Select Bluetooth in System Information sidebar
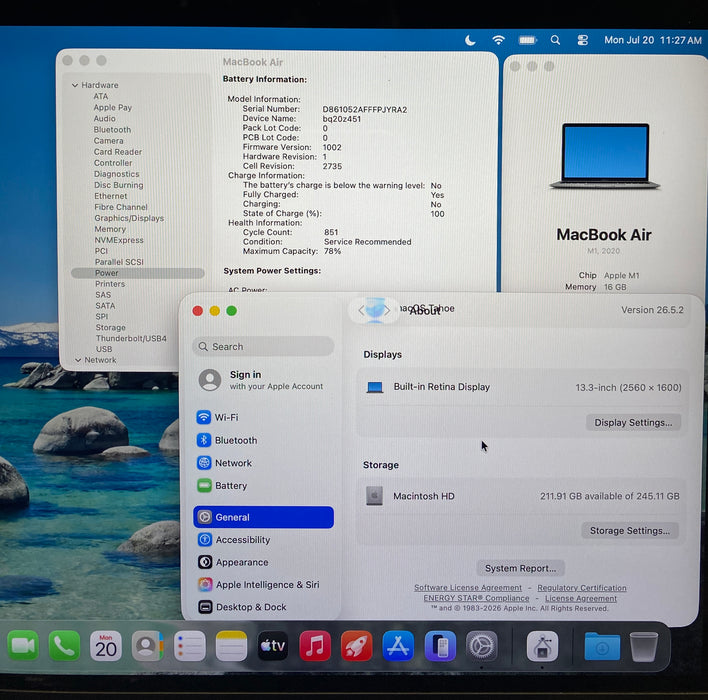 [x=112, y=130]
